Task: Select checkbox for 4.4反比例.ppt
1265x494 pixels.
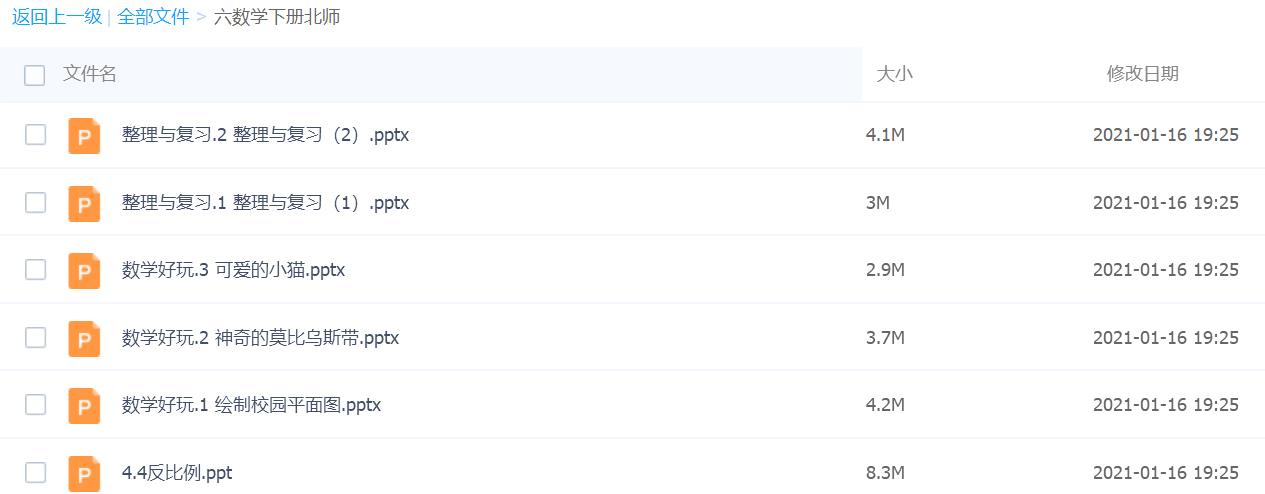Action: (35, 473)
